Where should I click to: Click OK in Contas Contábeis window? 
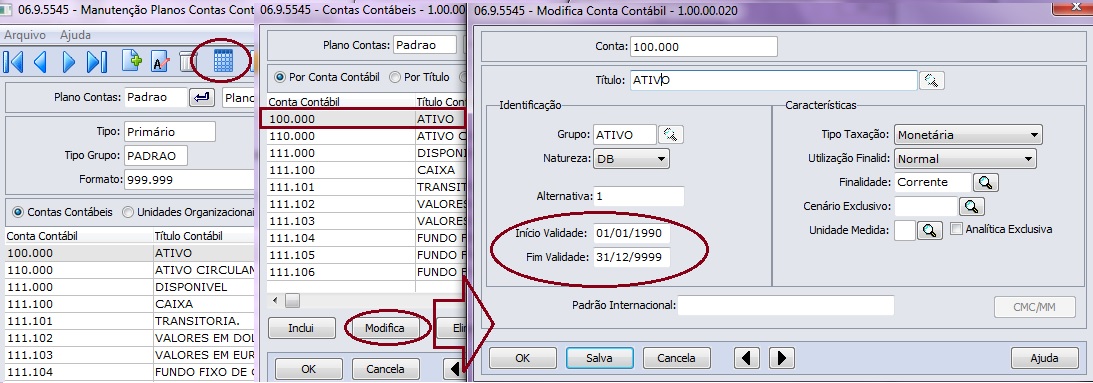pyautogui.click(x=309, y=368)
